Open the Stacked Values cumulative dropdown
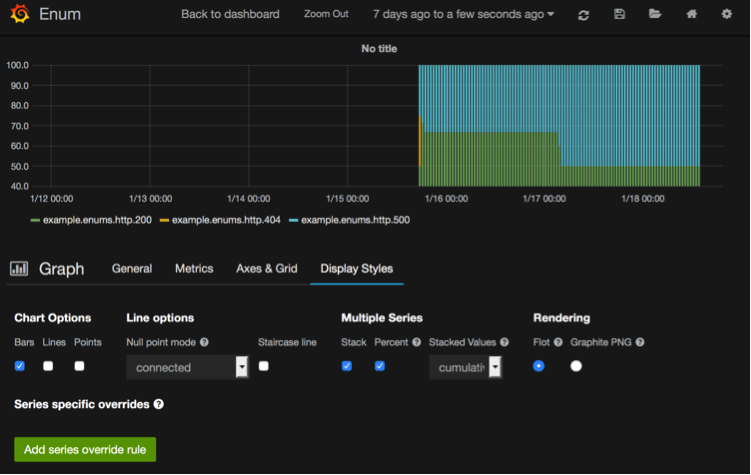Viewport: 751px width, 475px height. tap(465, 367)
